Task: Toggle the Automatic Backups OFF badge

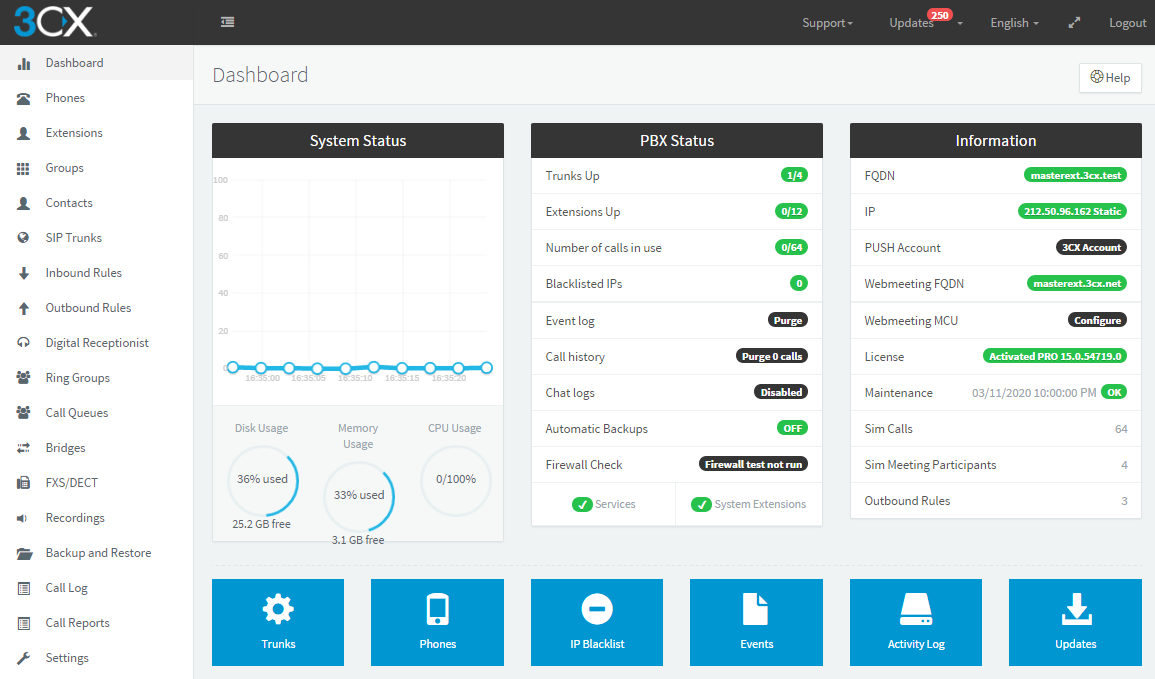Action: tap(791, 428)
